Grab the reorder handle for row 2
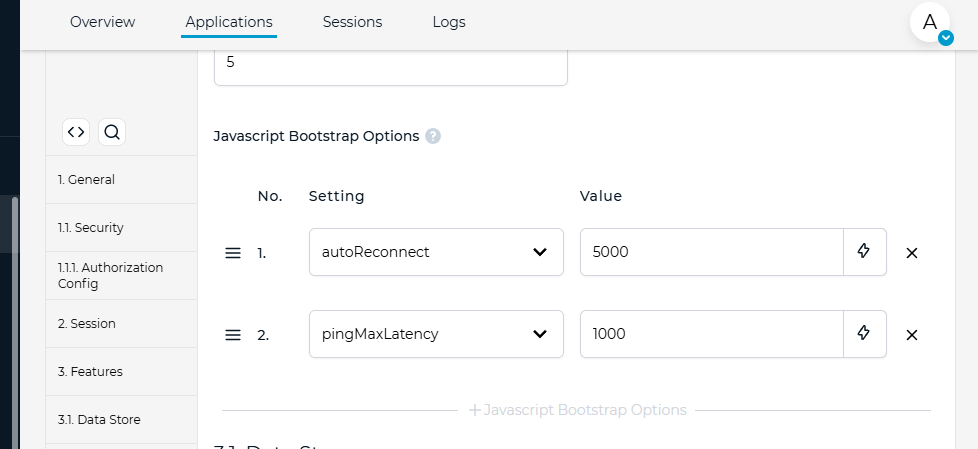This screenshot has height=449, width=978. pos(233,335)
